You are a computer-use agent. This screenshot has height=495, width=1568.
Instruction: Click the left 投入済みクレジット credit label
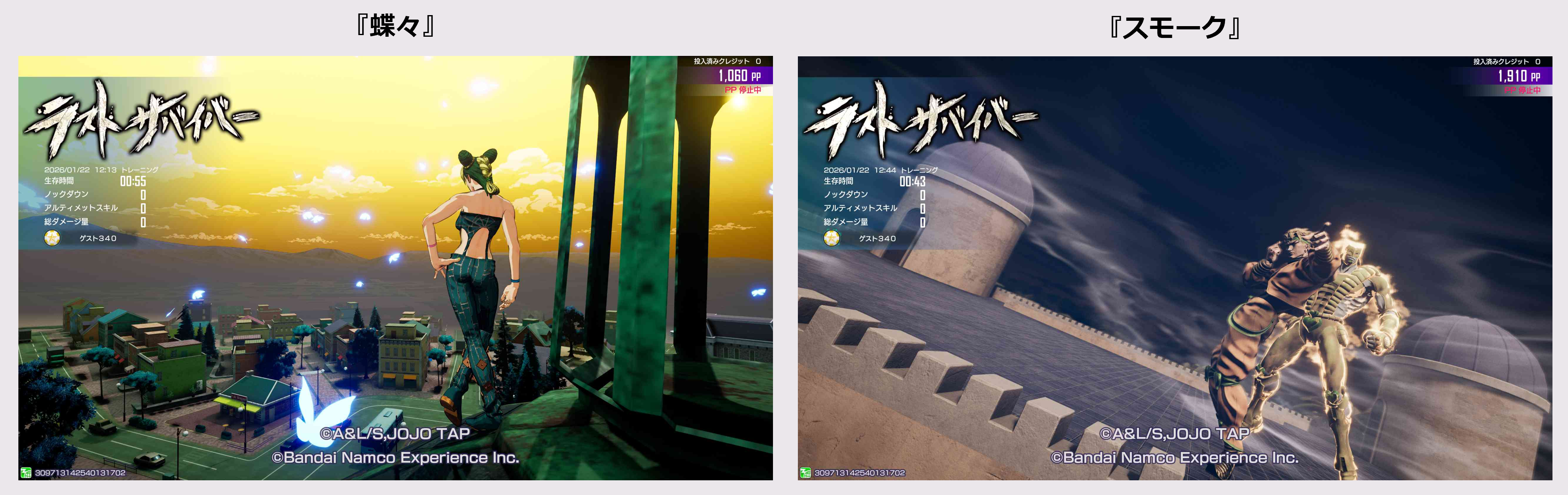pos(722,62)
